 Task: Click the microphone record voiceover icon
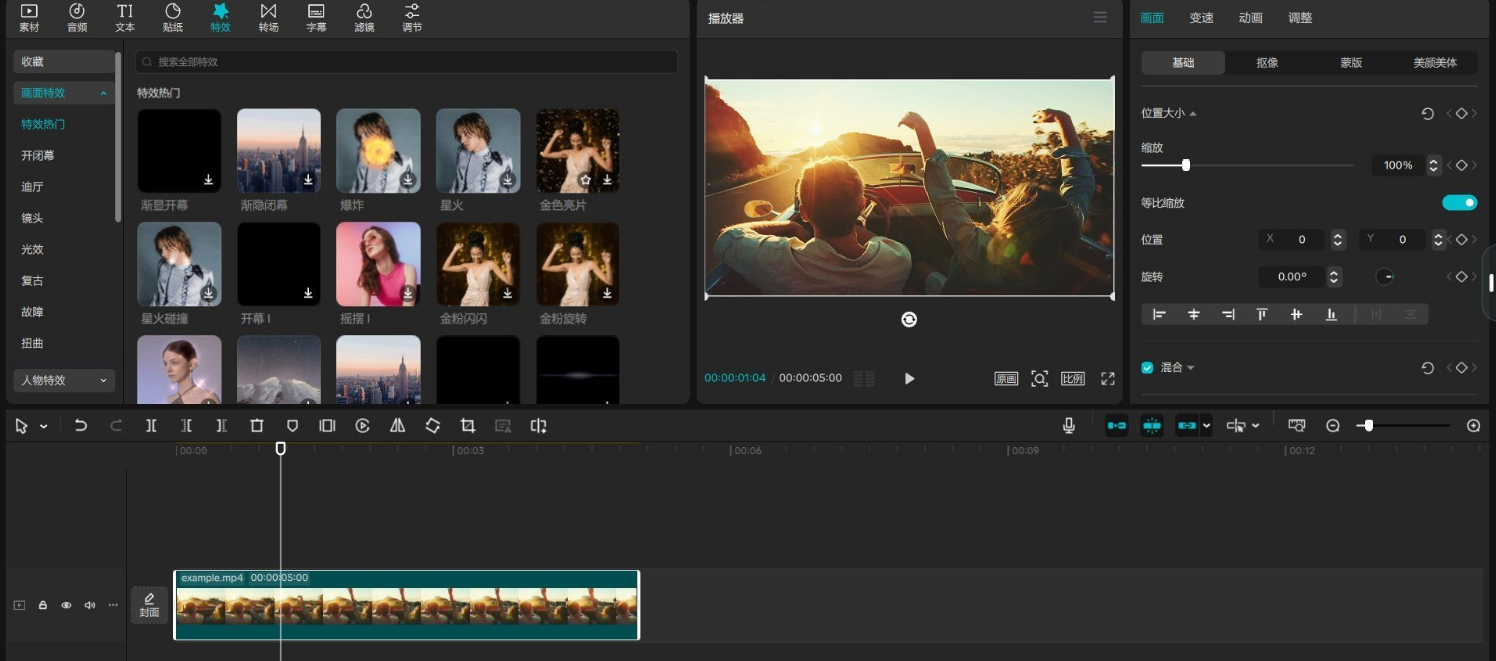coord(1068,426)
